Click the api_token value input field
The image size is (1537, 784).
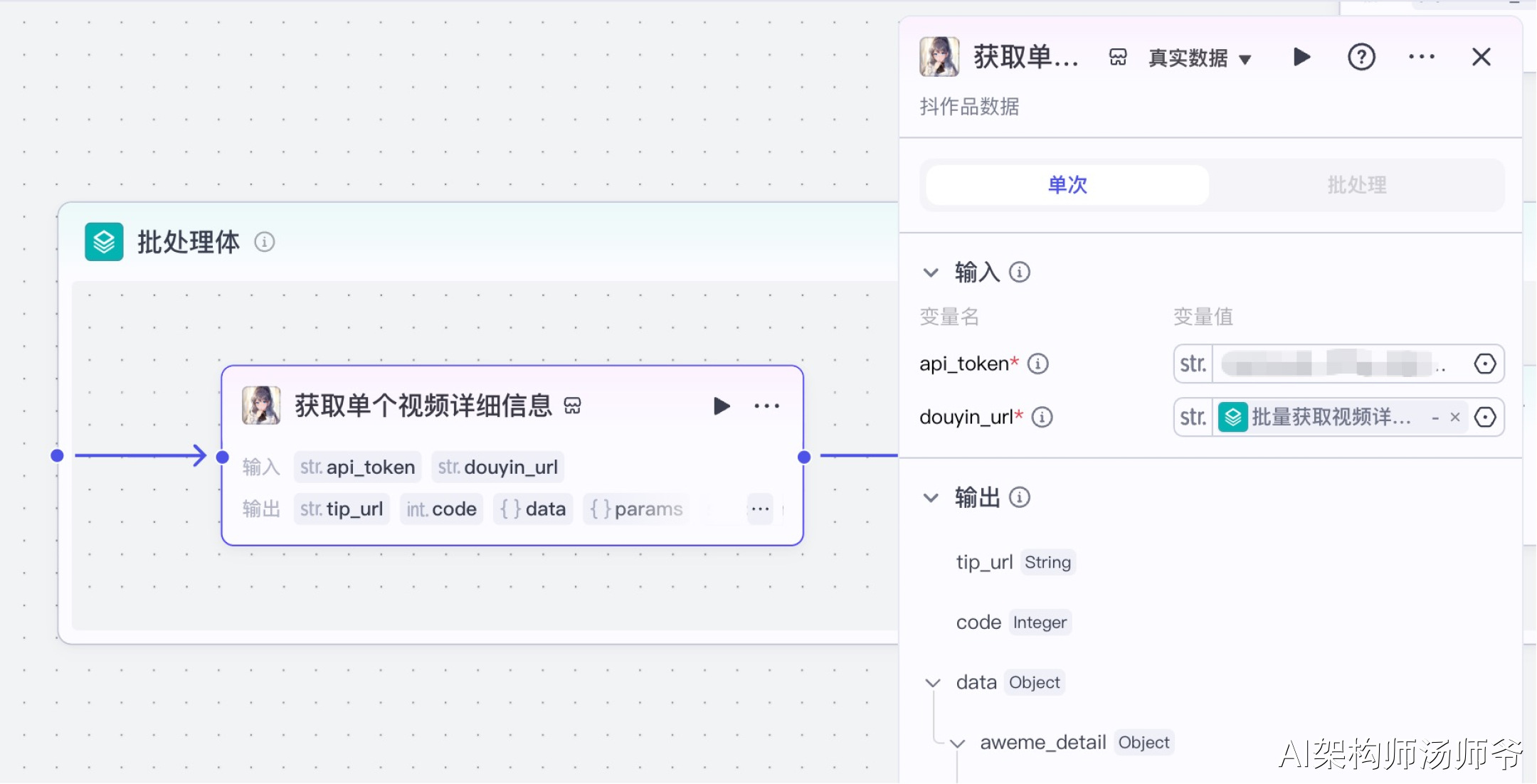tap(1331, 364)
